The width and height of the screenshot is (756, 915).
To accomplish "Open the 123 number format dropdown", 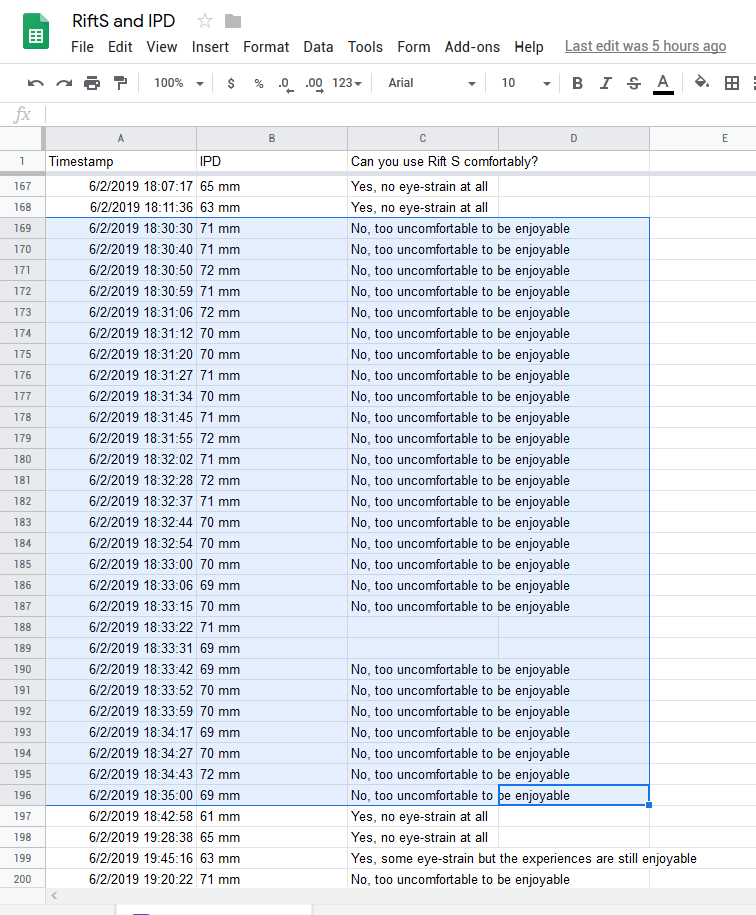I will point(347,83).
